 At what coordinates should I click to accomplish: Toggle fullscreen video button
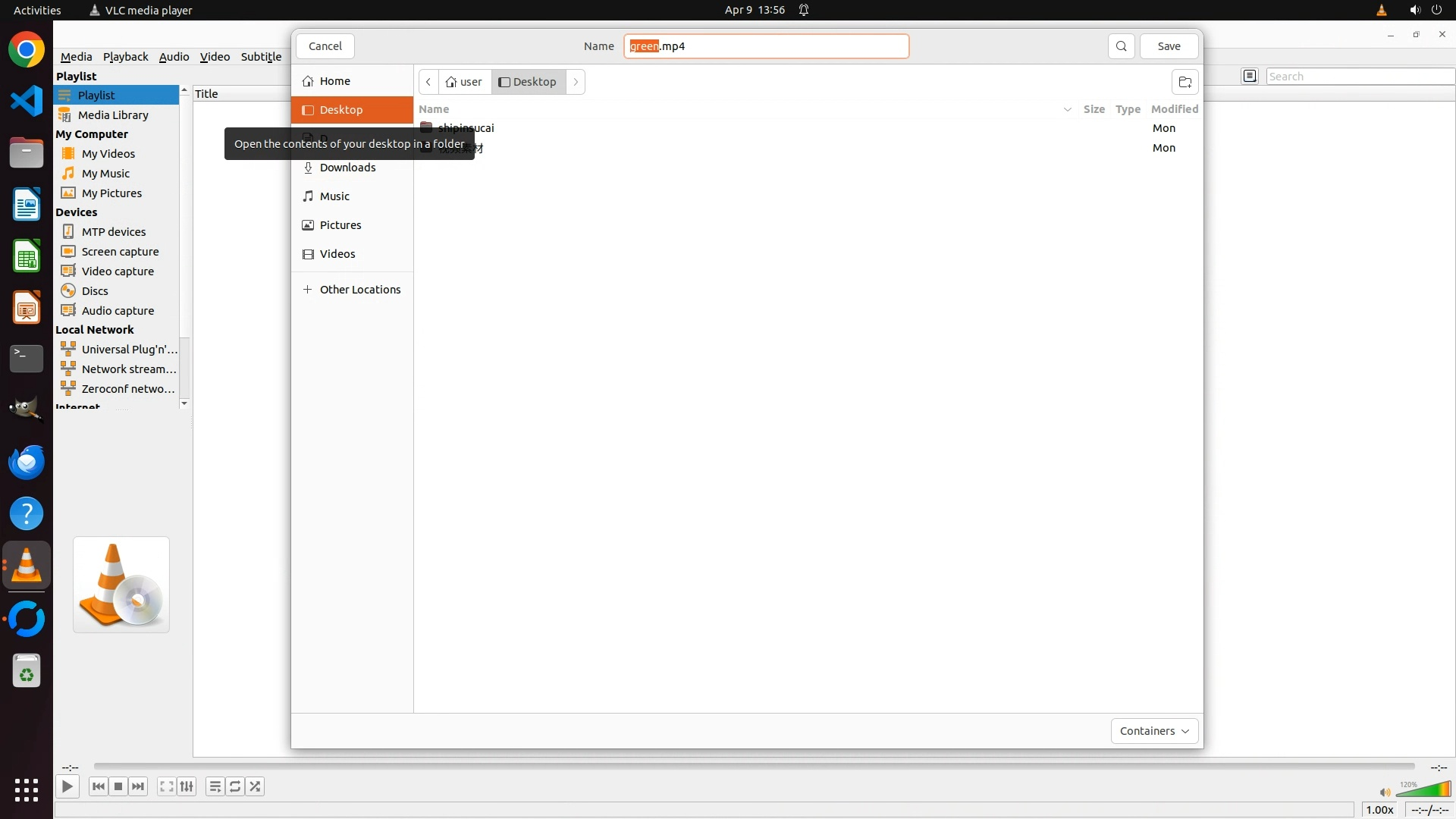pyautogui.click(x=166, y=786)
